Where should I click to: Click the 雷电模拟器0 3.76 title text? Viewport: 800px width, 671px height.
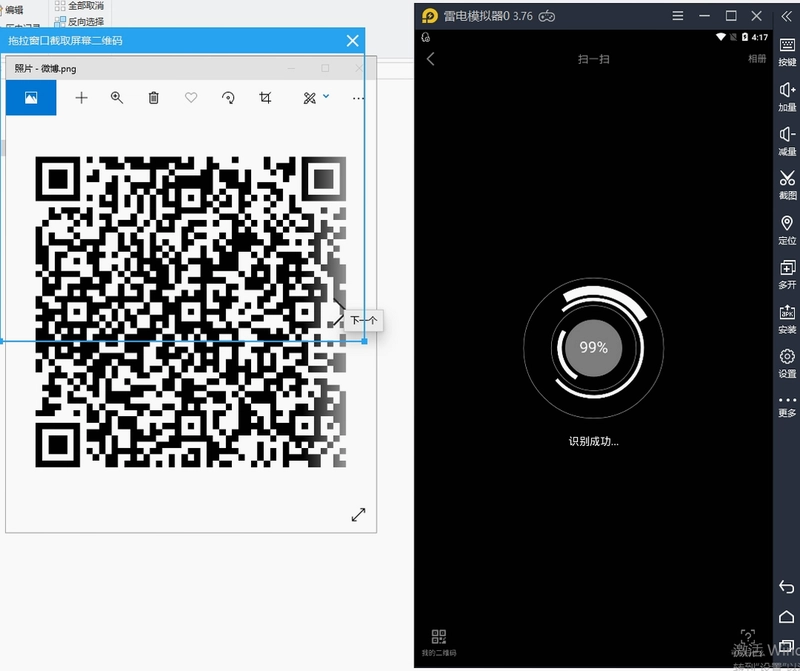[x=488, y=16]
